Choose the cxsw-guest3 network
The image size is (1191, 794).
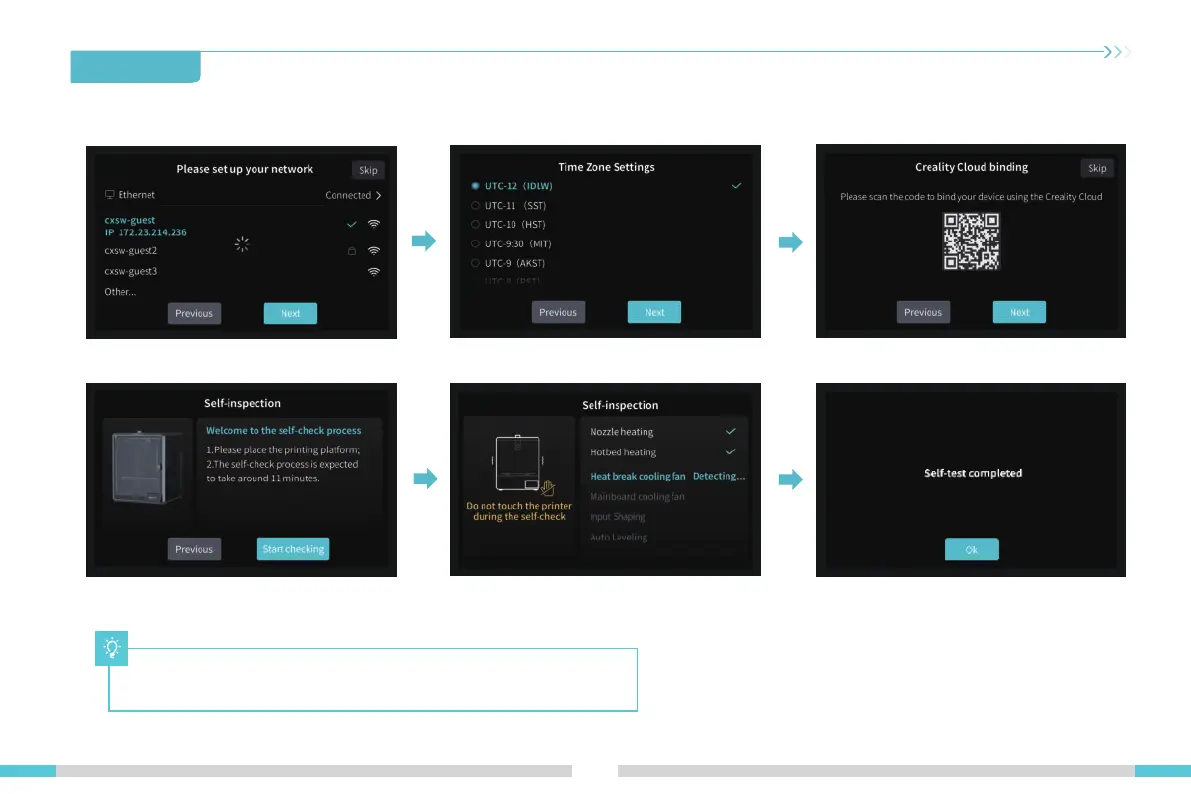pyautogui.click(x=131, y=271)
